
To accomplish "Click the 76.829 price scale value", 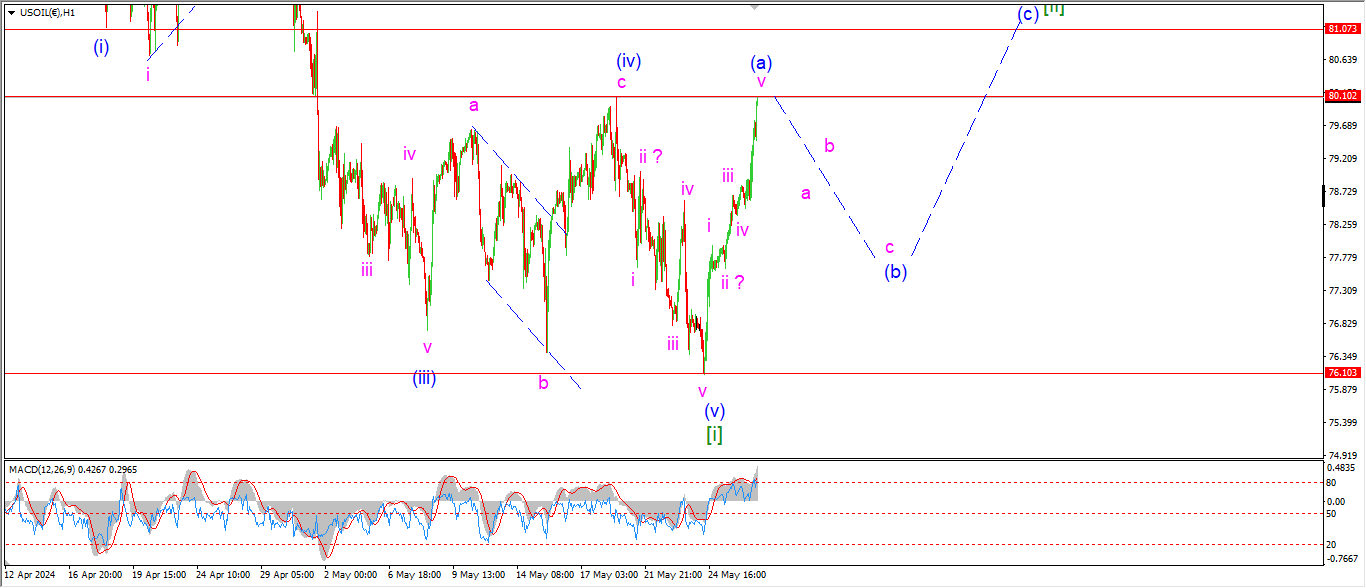I will coord(1341,323).
